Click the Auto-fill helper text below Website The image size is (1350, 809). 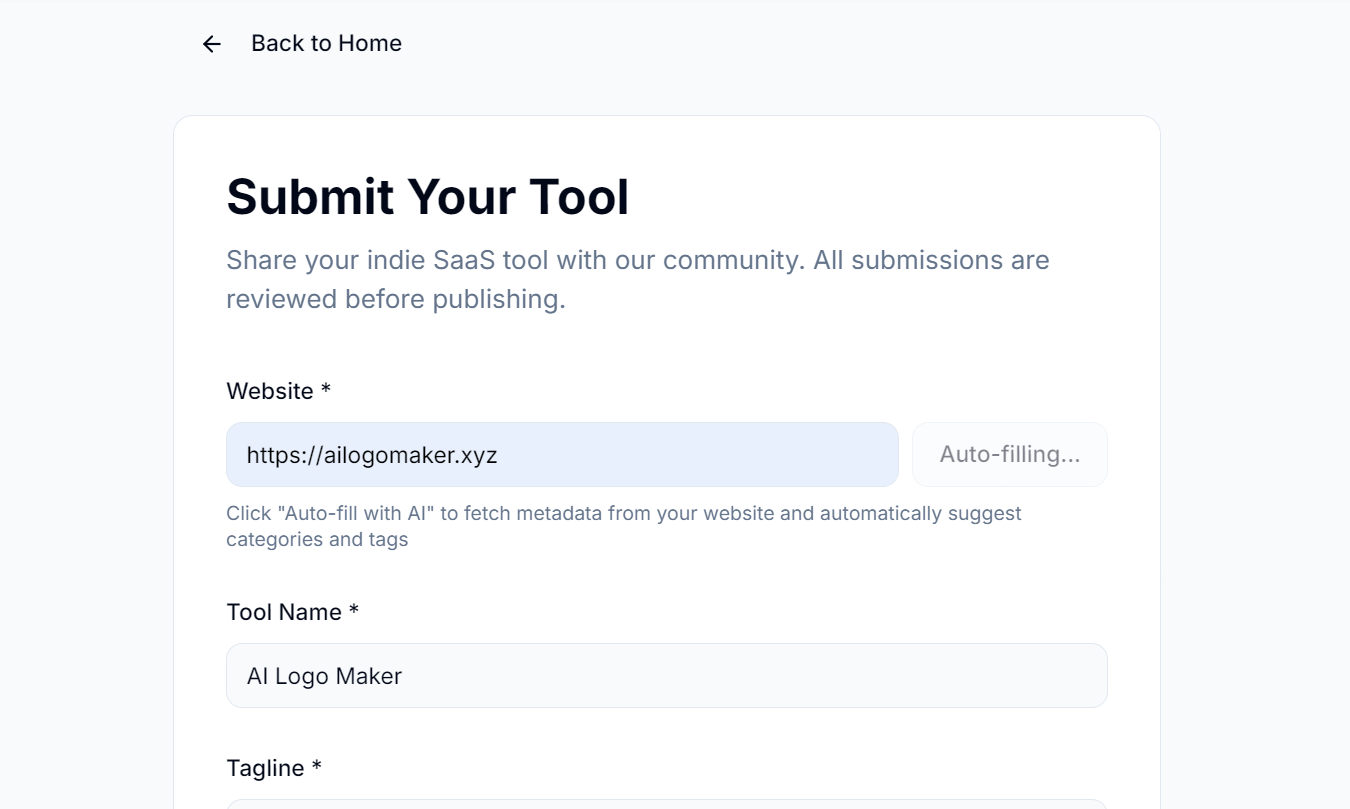[x=624, y=525]
